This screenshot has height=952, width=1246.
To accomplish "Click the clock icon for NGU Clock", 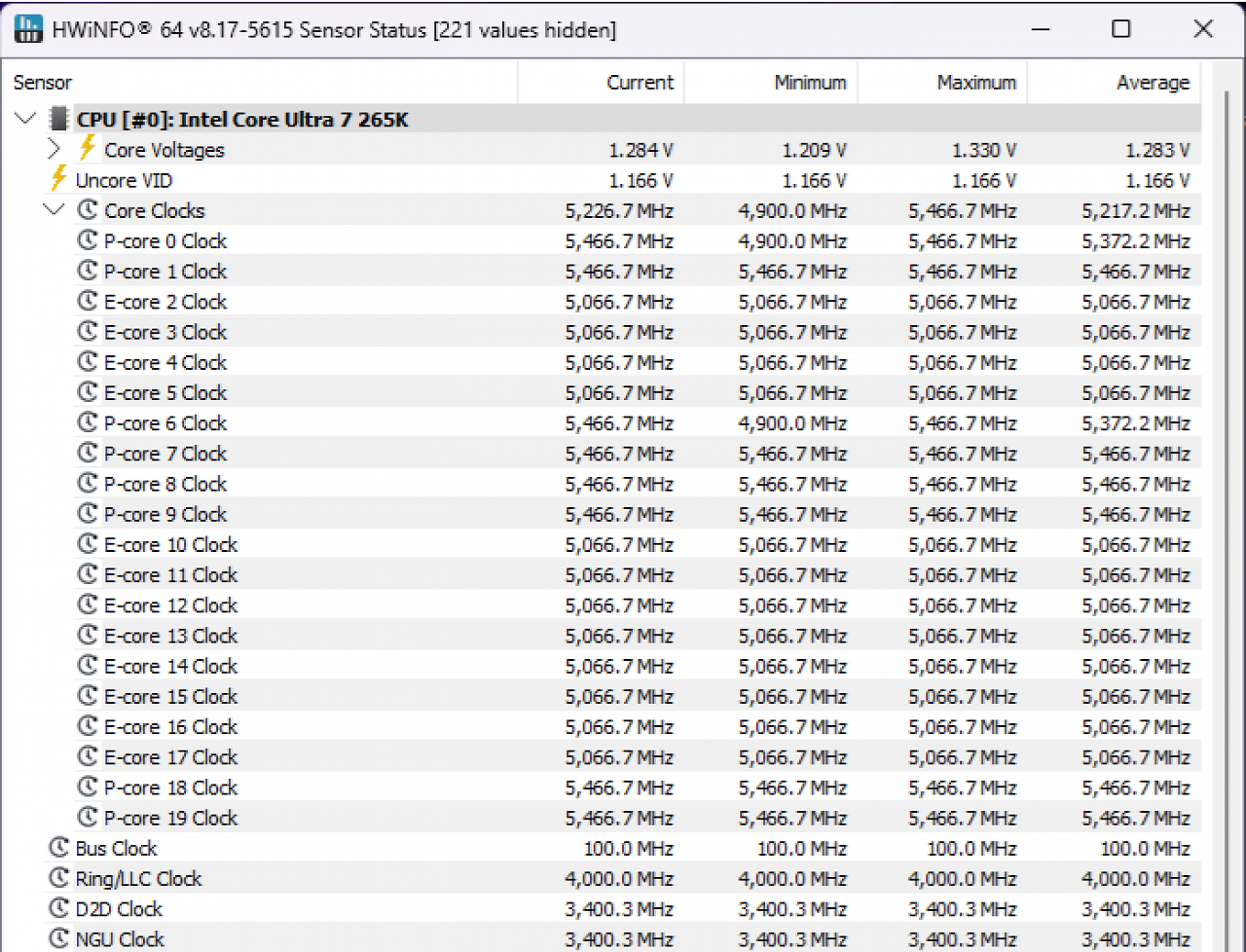I will (x=59, y=939).
